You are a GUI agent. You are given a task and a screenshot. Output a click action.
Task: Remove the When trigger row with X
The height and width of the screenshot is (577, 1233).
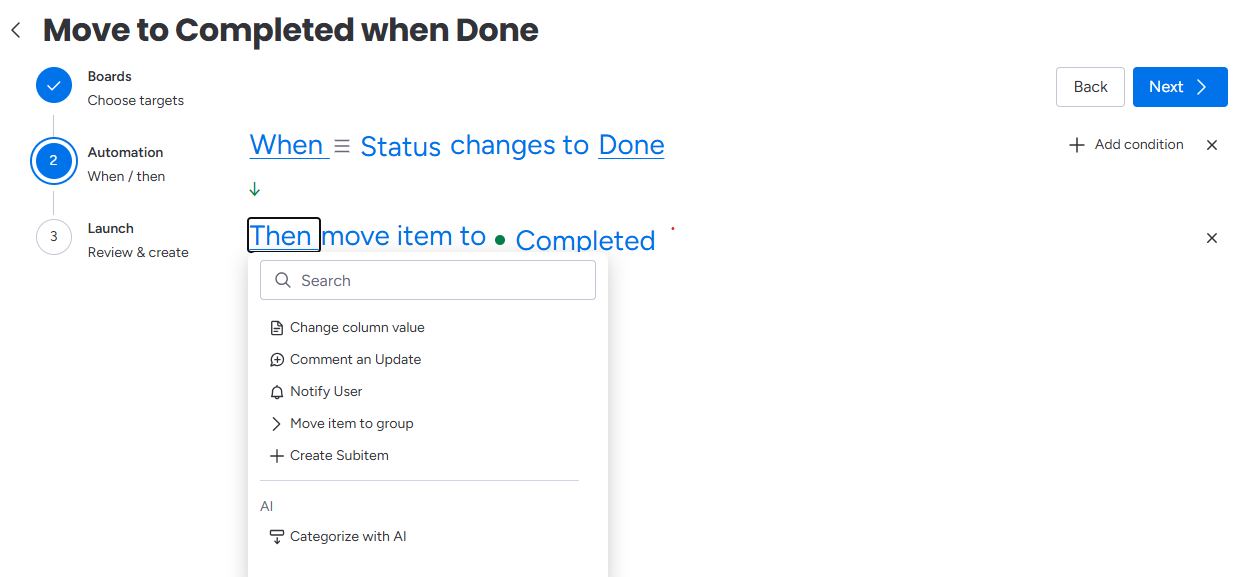[x=1212, y=145]
